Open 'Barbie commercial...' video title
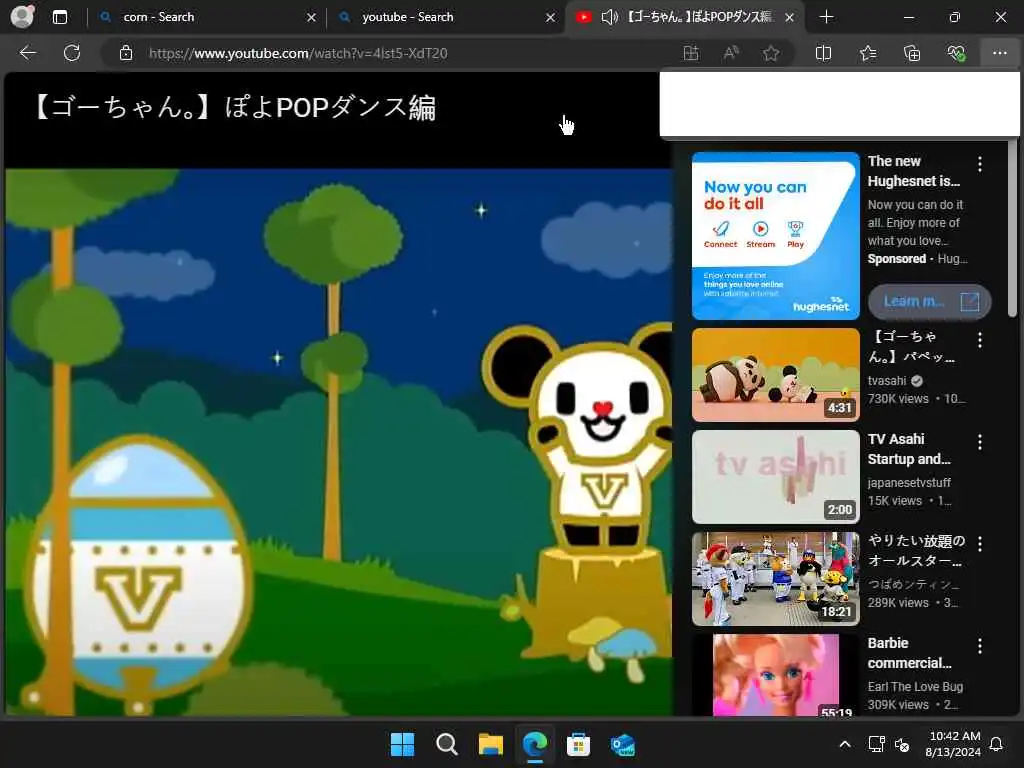 tap(909, 653)
